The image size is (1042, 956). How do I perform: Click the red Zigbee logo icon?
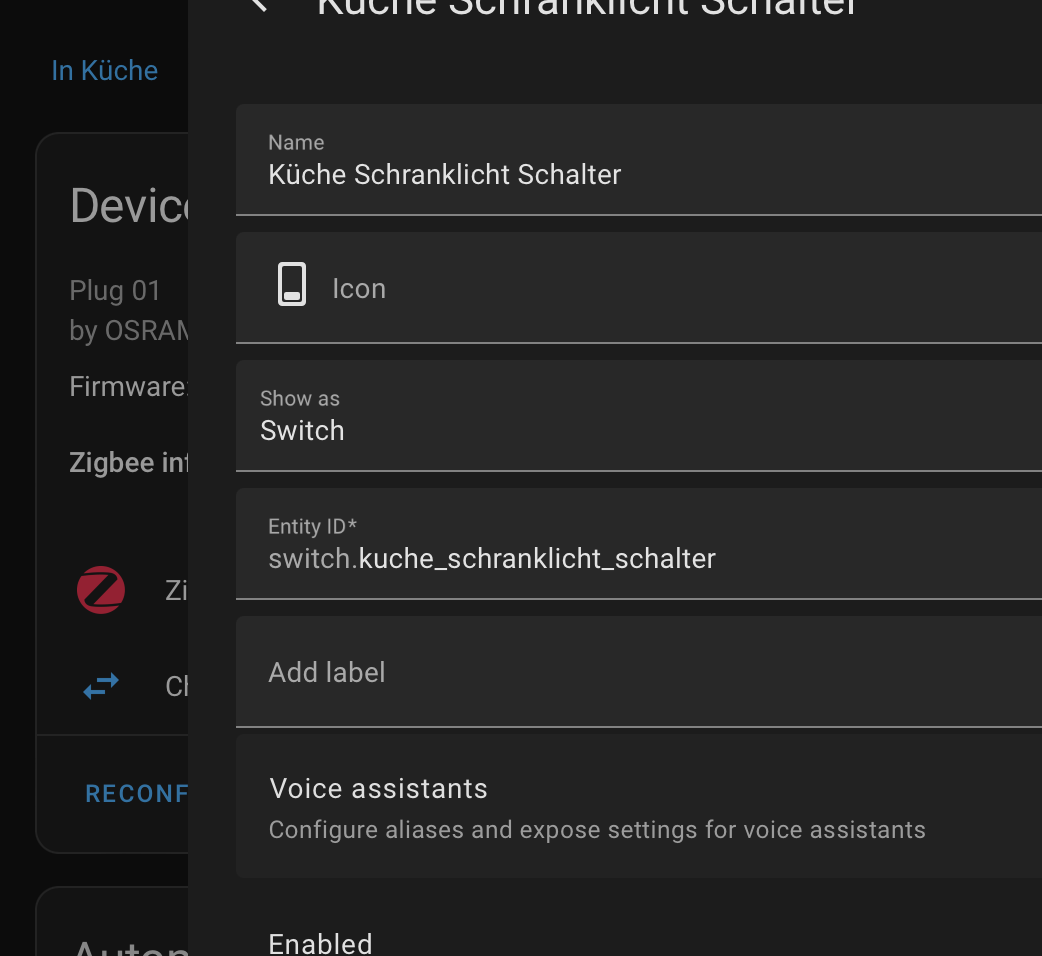click(x=100, y=590)
